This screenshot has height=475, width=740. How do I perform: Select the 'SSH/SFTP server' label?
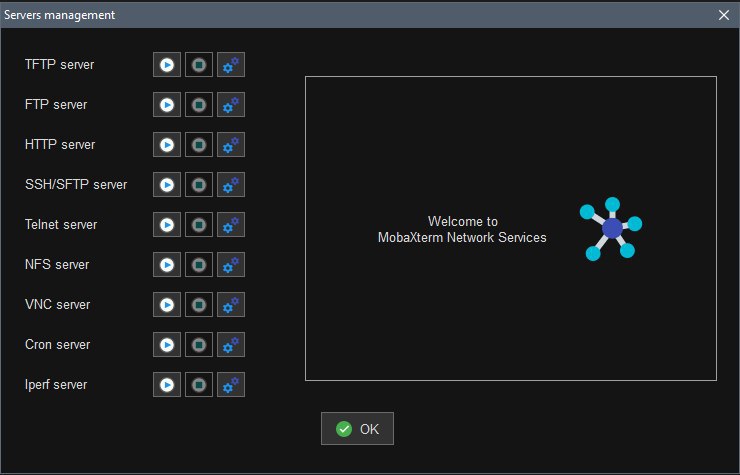click(x=76, y=185)
